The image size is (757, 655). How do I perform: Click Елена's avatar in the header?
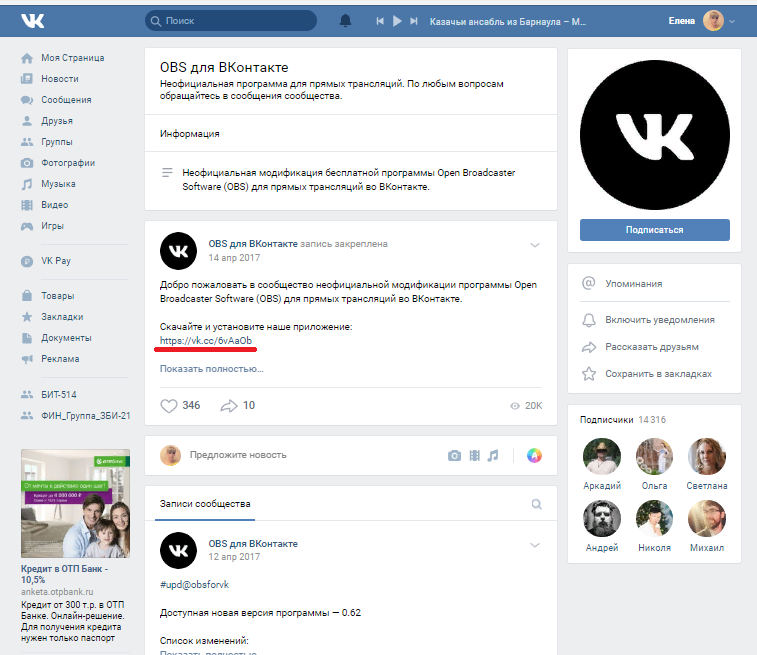tap(713, 21)
